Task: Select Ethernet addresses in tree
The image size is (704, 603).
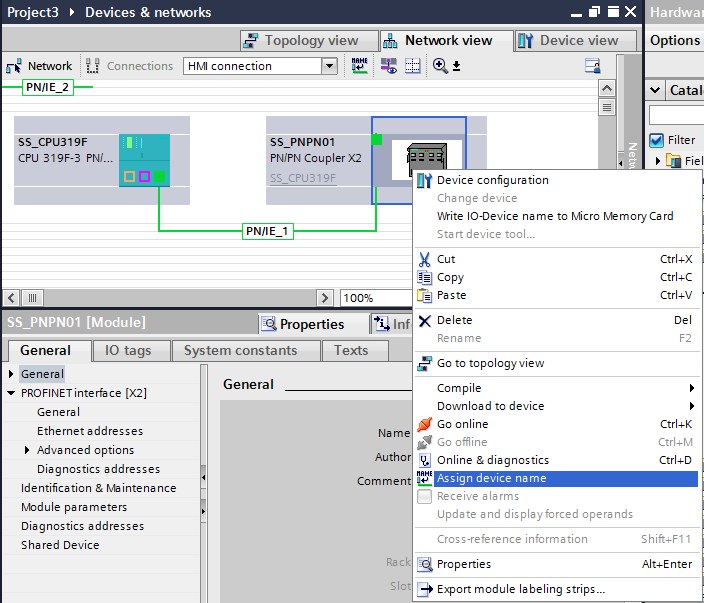Action: click(x=89, y=431)
